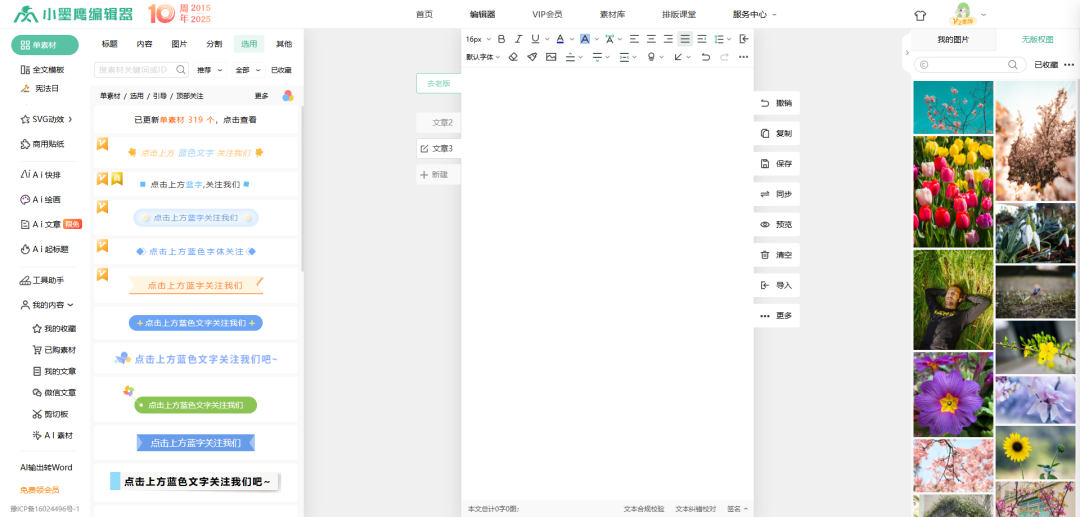Screen dimensions: 1080x517
Task: Click 导入 import button
Action: (777, 285)
